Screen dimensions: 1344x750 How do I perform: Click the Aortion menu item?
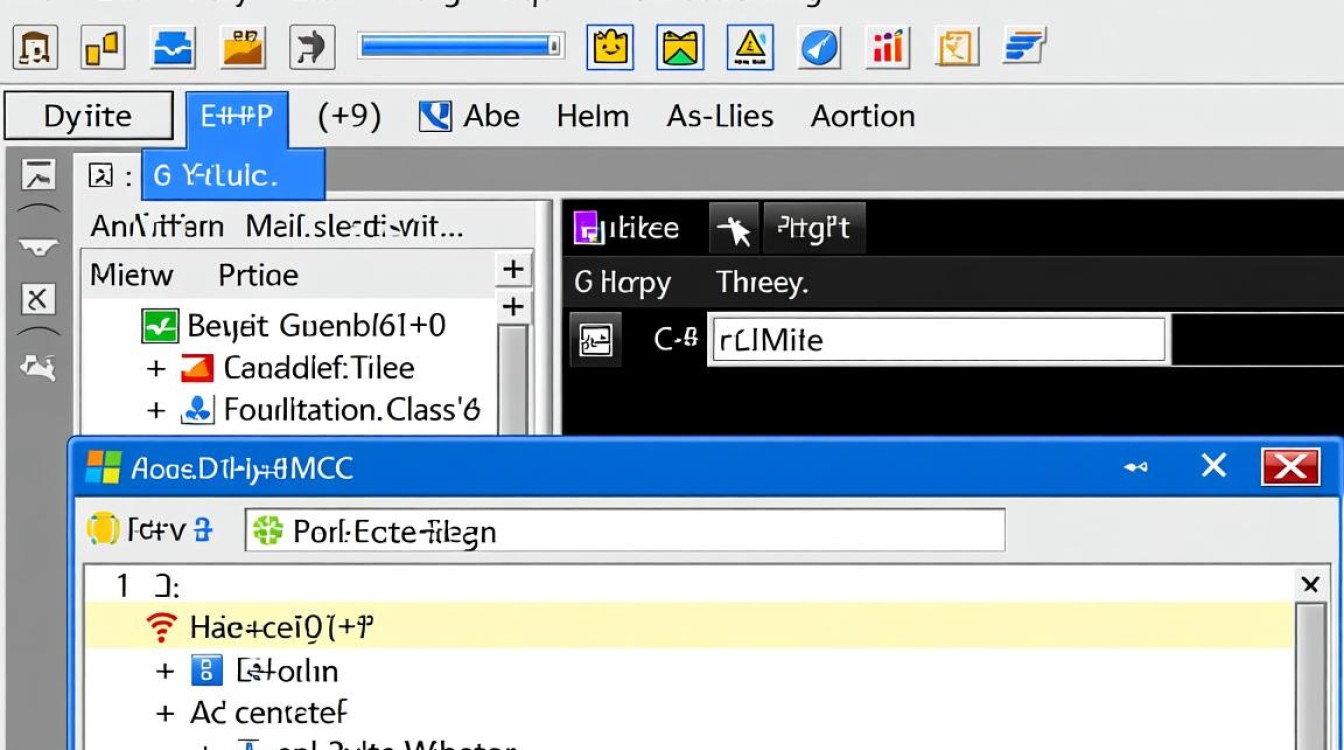click(x=862, y=117)
